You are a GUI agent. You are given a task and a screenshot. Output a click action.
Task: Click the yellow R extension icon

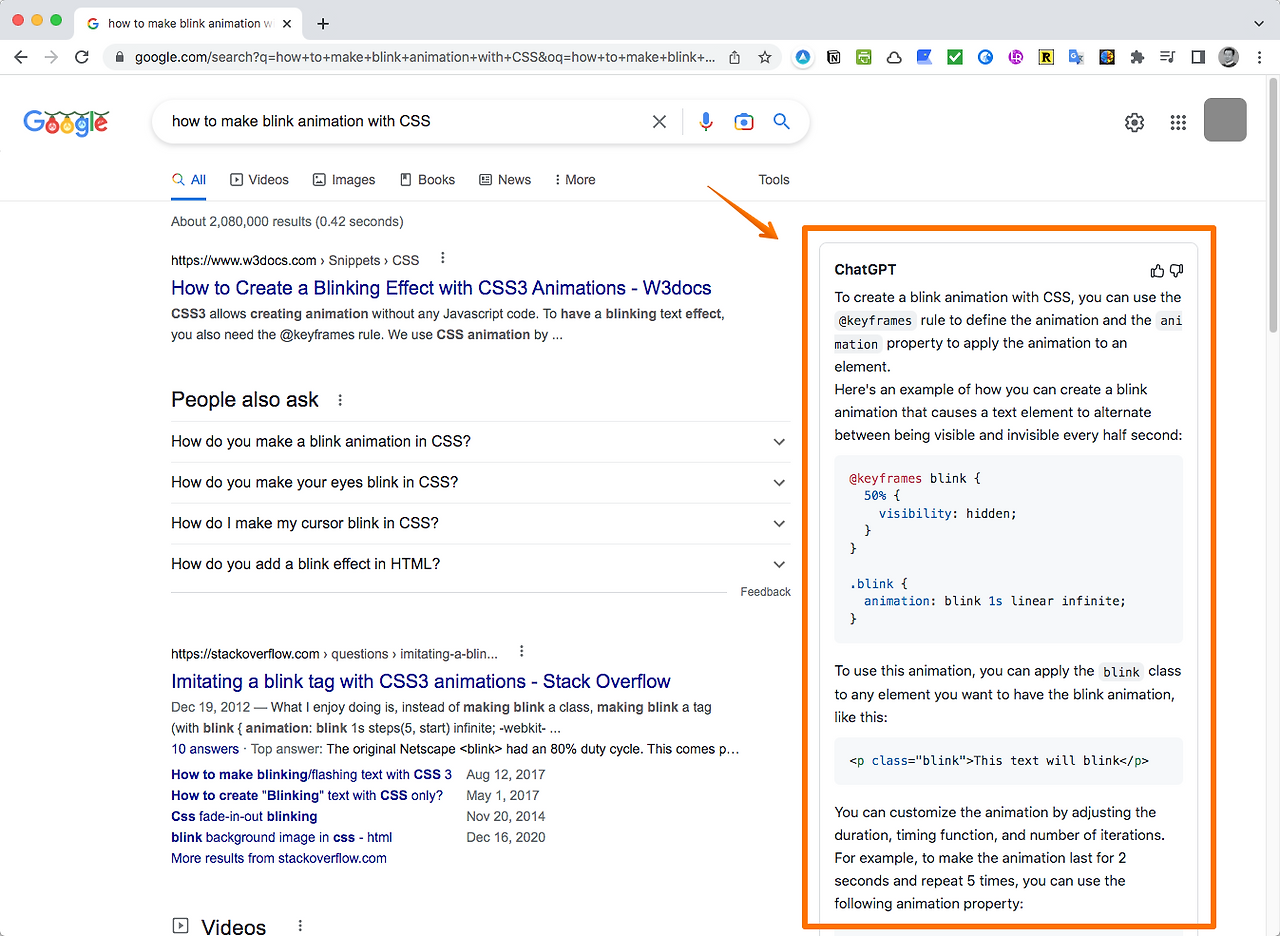coord(1046,57)
